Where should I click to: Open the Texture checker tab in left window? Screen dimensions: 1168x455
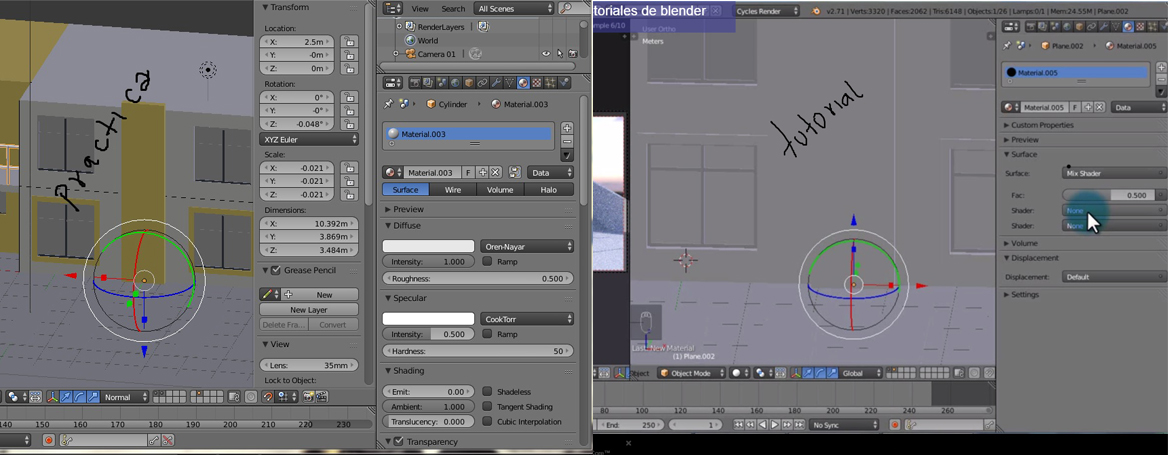[536, 83]
